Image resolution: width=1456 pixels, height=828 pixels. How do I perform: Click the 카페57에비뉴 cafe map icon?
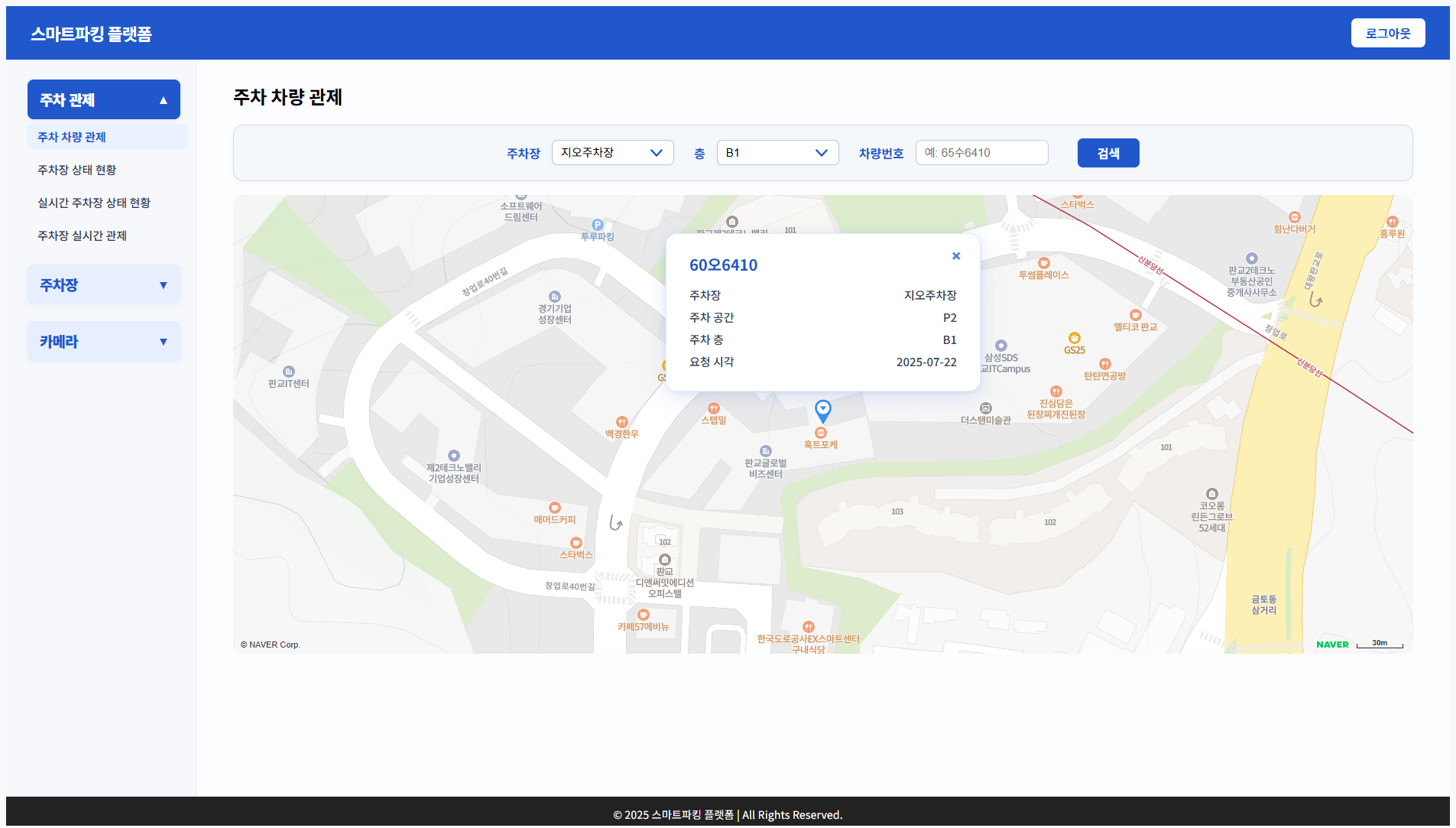tap(644, 615)
